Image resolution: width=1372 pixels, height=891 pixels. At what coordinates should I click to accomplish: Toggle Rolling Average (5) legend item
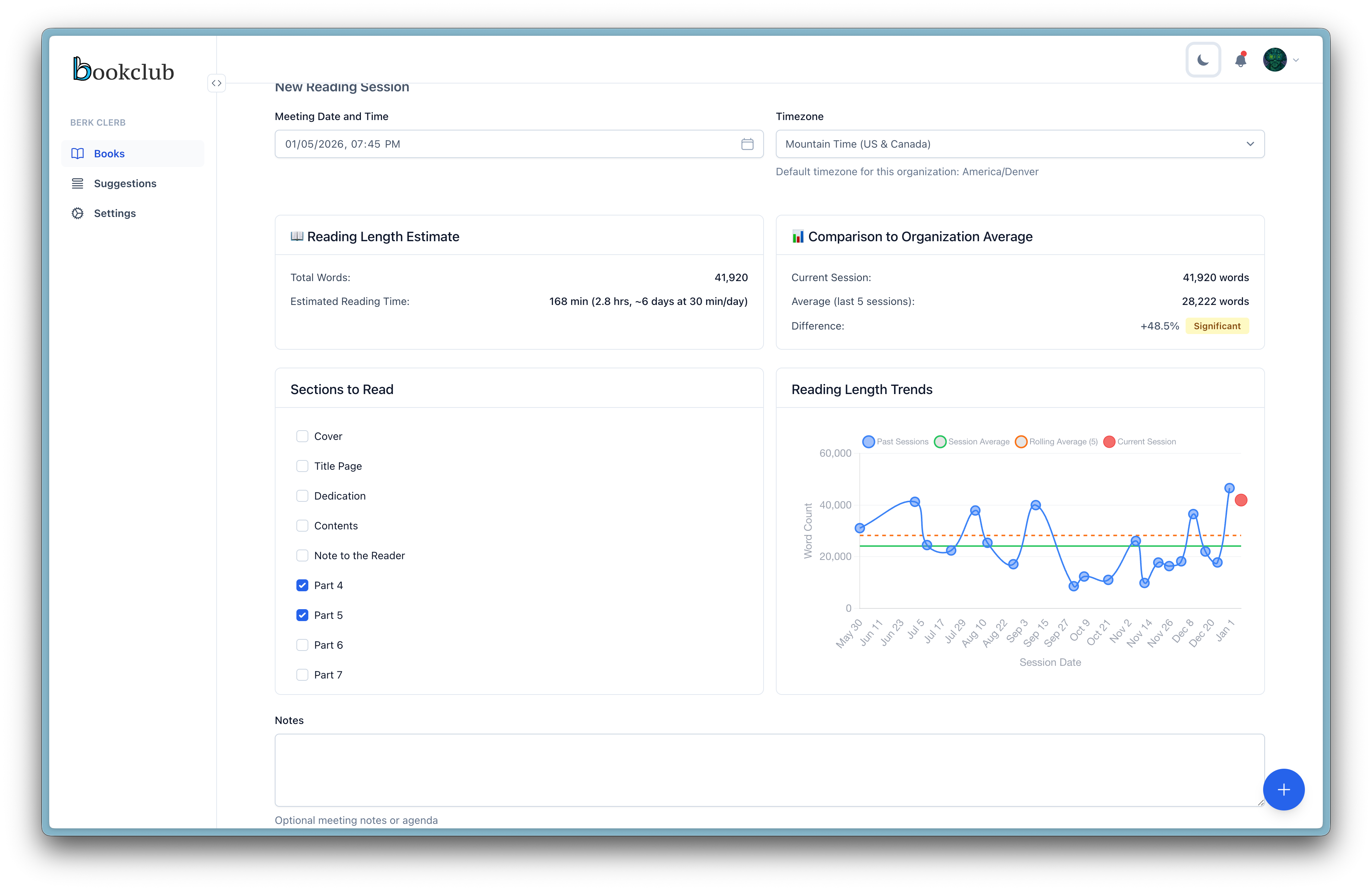pyautogui.click(x=1056, y=441)
